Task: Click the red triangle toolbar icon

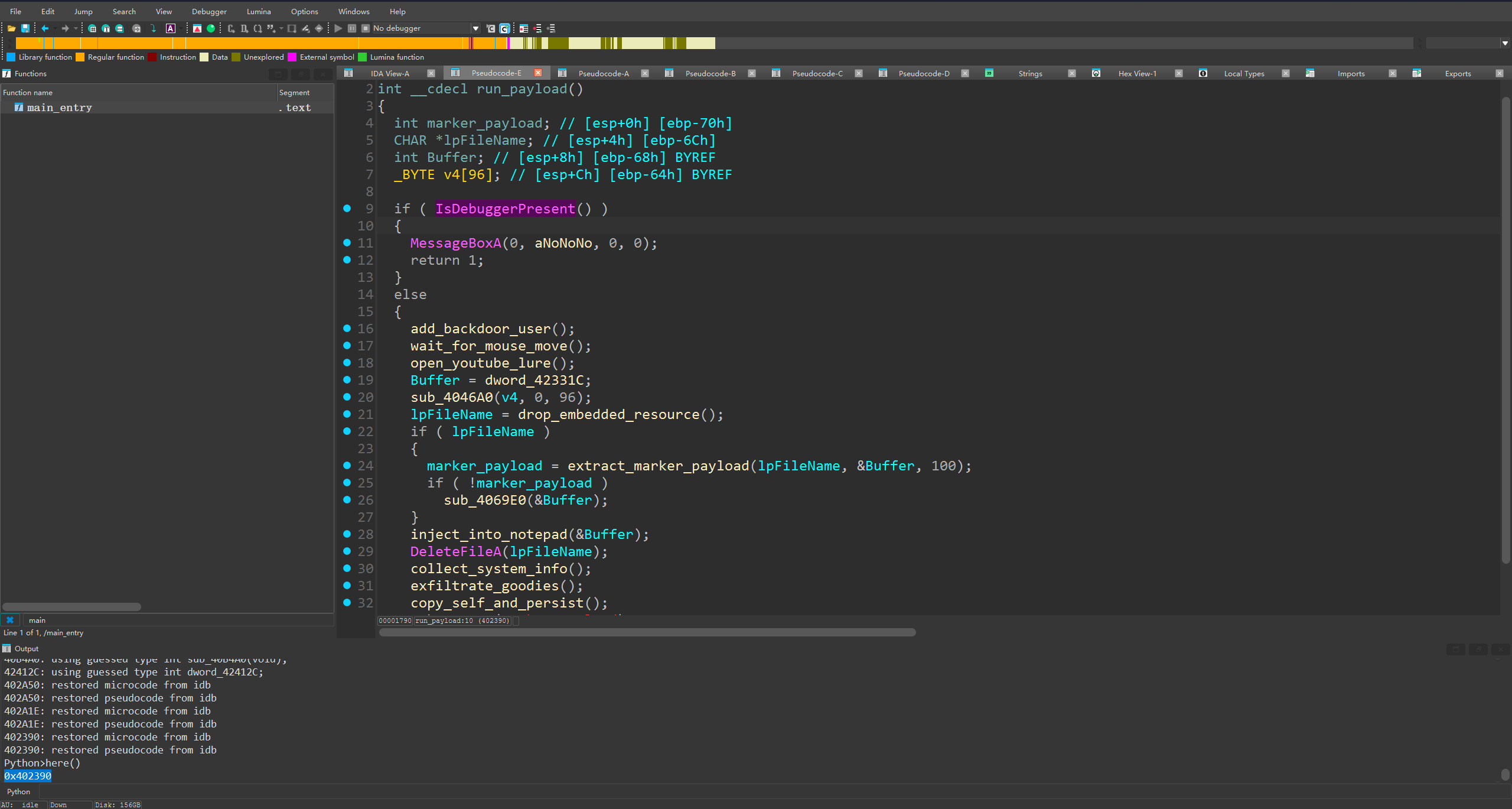Action: point(197,28)
